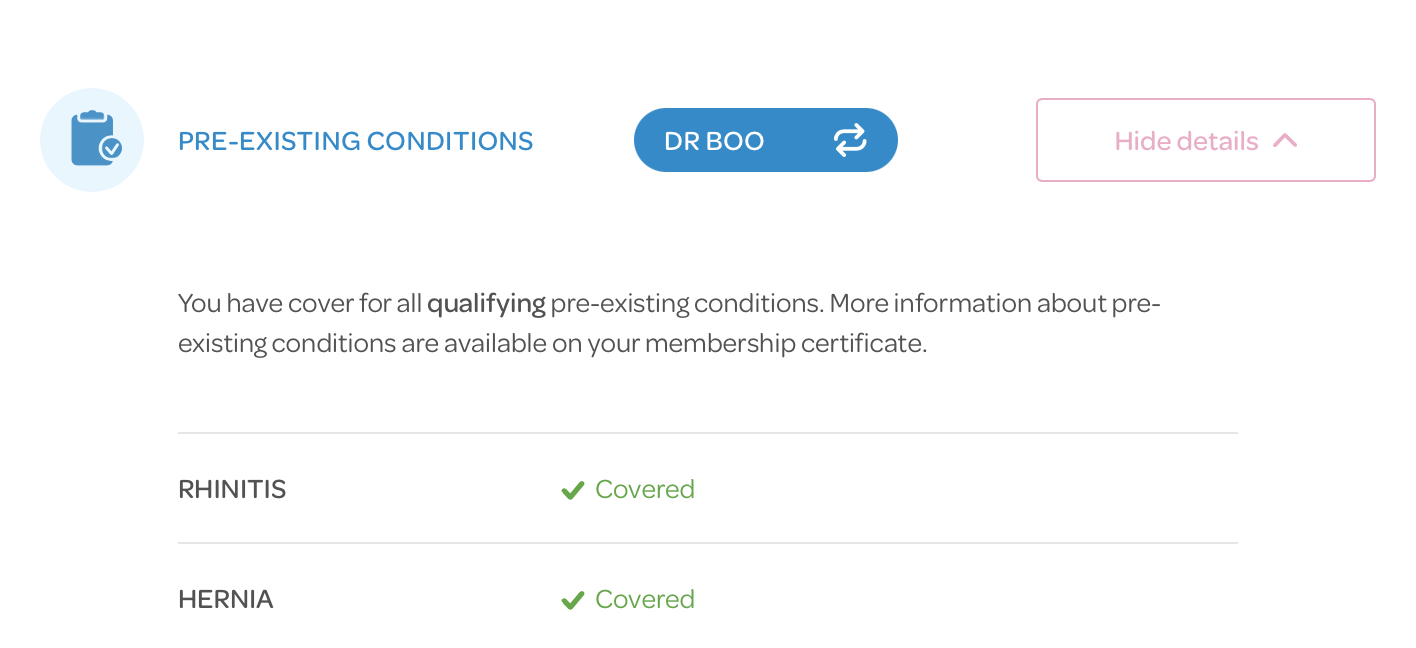1416x648 pixels.
Task: Click the green checkmark in the HERNIA row
Action: click(x=572, y=600)
